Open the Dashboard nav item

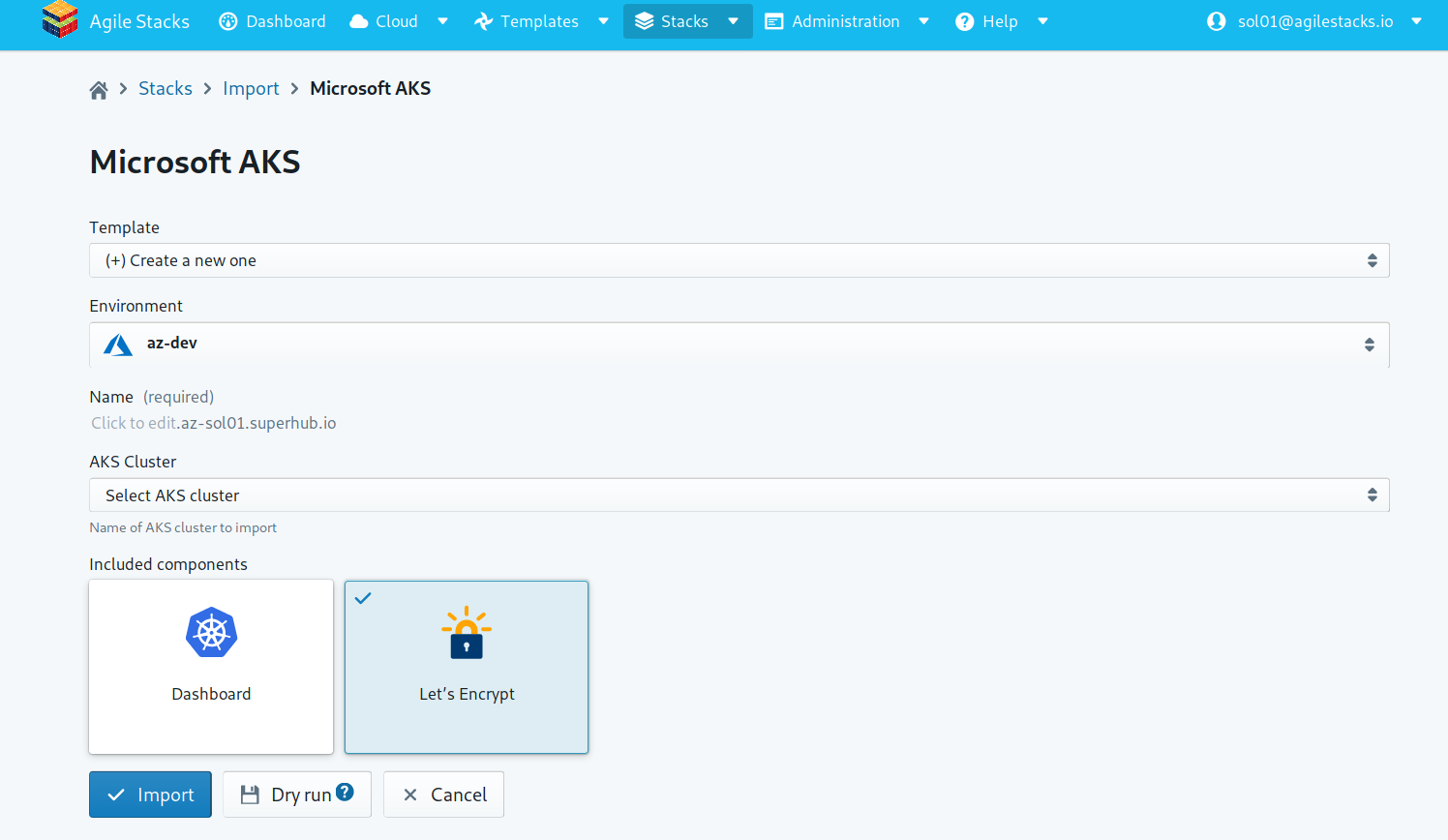(x=273, y=21)
